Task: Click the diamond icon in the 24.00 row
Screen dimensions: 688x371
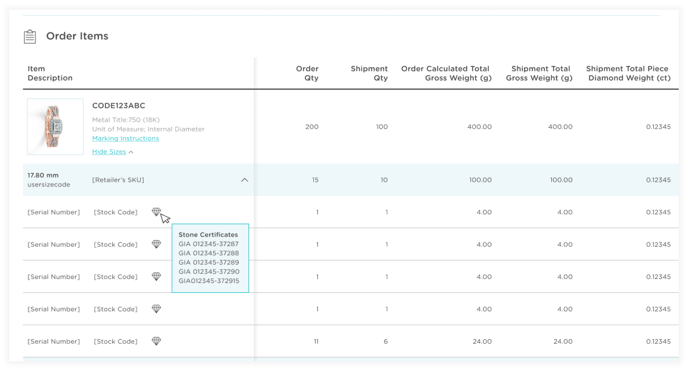Action: 156,341
